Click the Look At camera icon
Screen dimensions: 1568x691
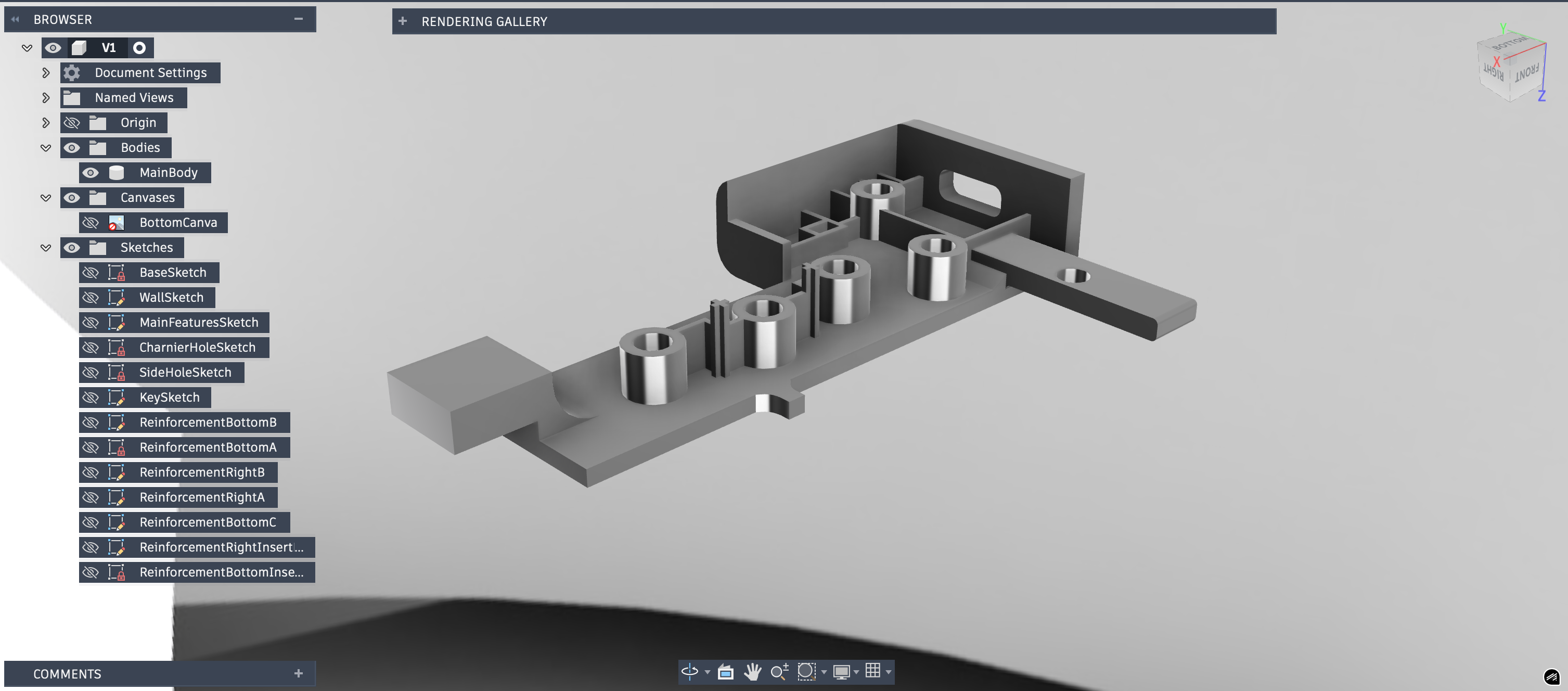pos(725,672)
